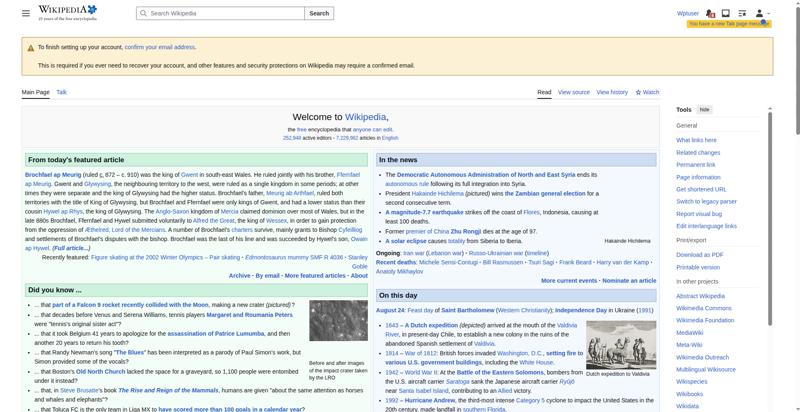Click warning triangle icon in email banner
The width and height of the screenshot is (800, 412).
31,48
